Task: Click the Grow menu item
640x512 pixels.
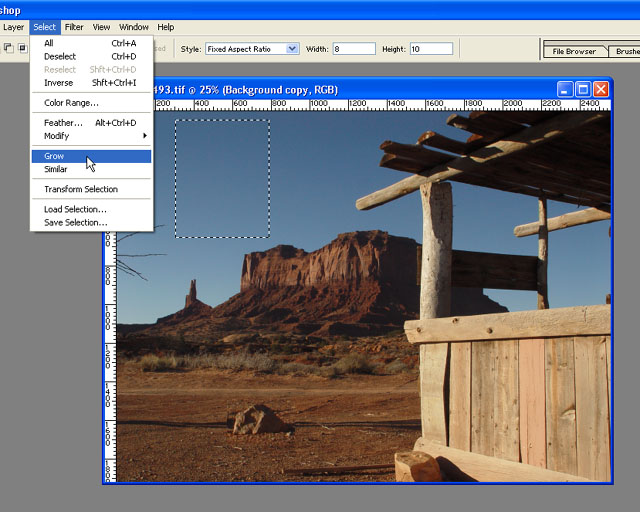Action: click(91, 156)
